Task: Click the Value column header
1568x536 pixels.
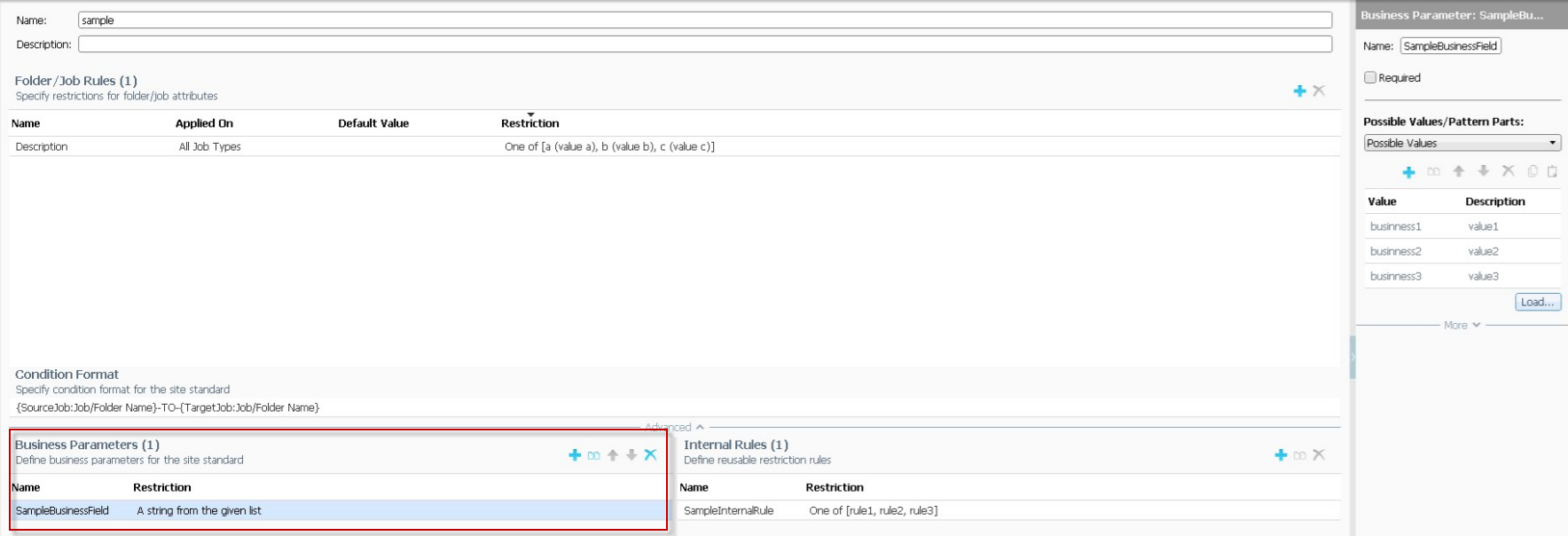Action: tap(1382, 201)
